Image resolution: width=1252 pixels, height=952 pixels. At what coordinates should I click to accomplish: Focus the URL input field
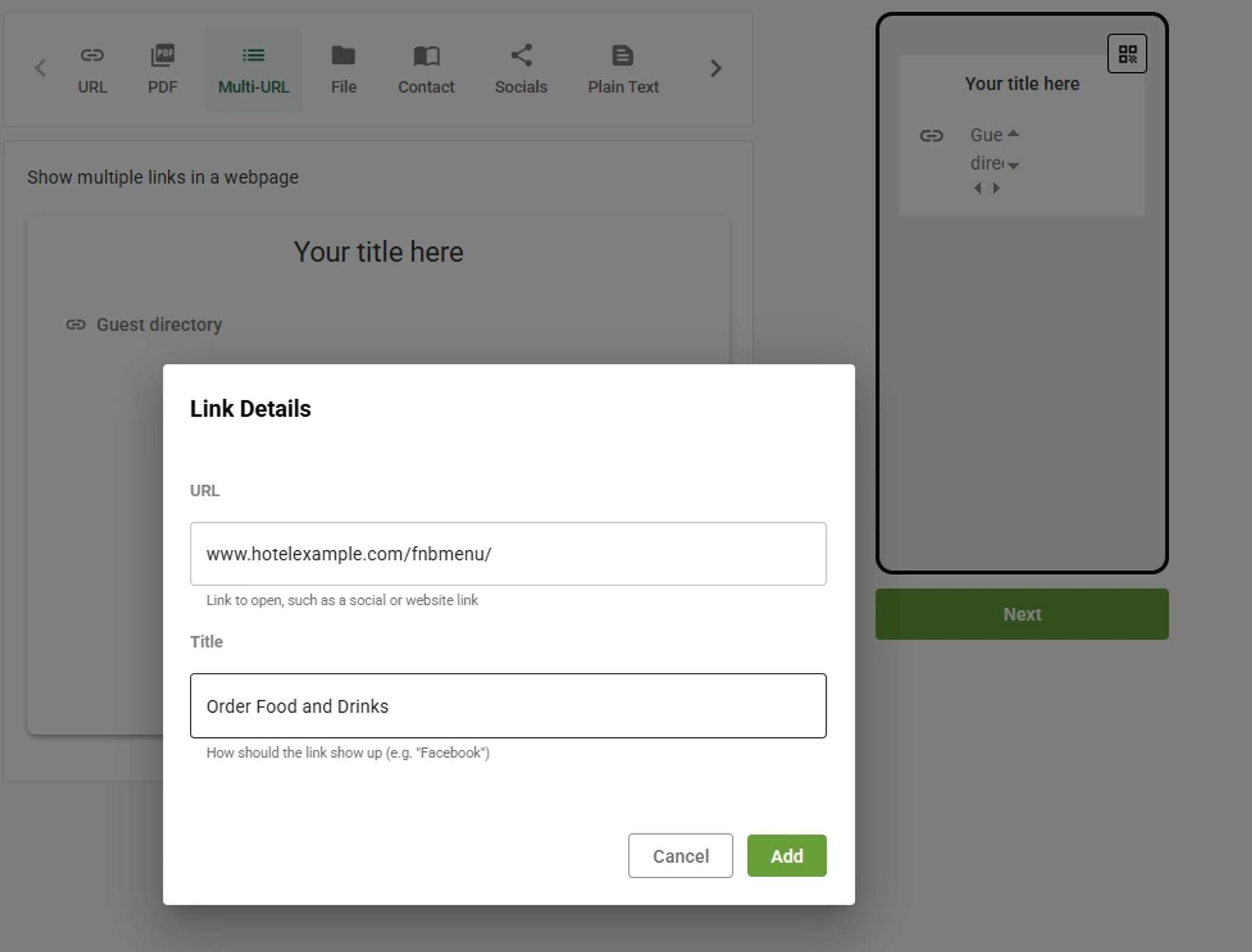pyautogui.click(x=508, y=554)
